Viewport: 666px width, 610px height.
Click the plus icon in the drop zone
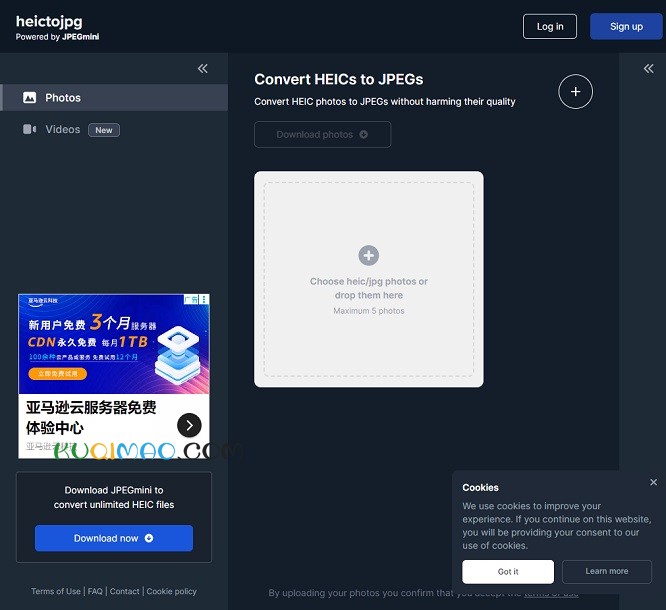click(x=368, y=255)
